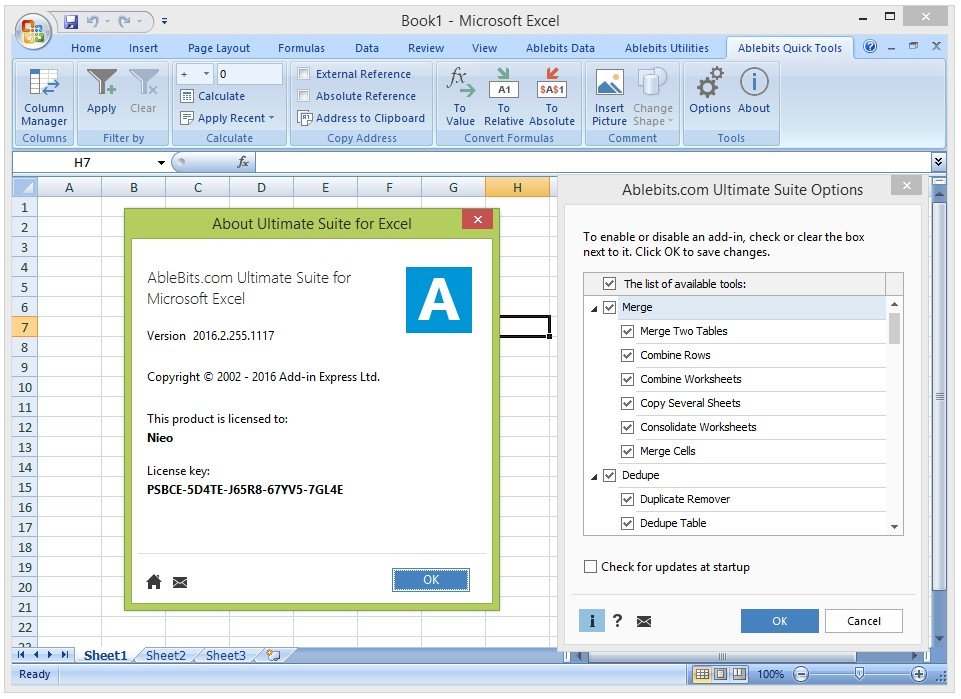The image size is (961, 699).
Task: Clear the filter using the Clear icon
Action: pos(143,92)
